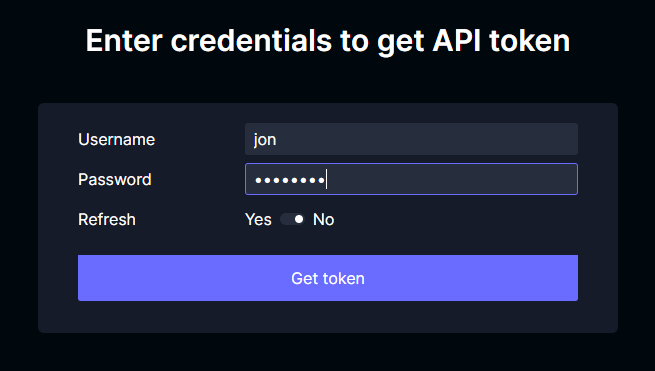The width and height of the screenshot is (655, 371).
Task: Click the 'Get token' text on the button
Action: pos(328,278)
